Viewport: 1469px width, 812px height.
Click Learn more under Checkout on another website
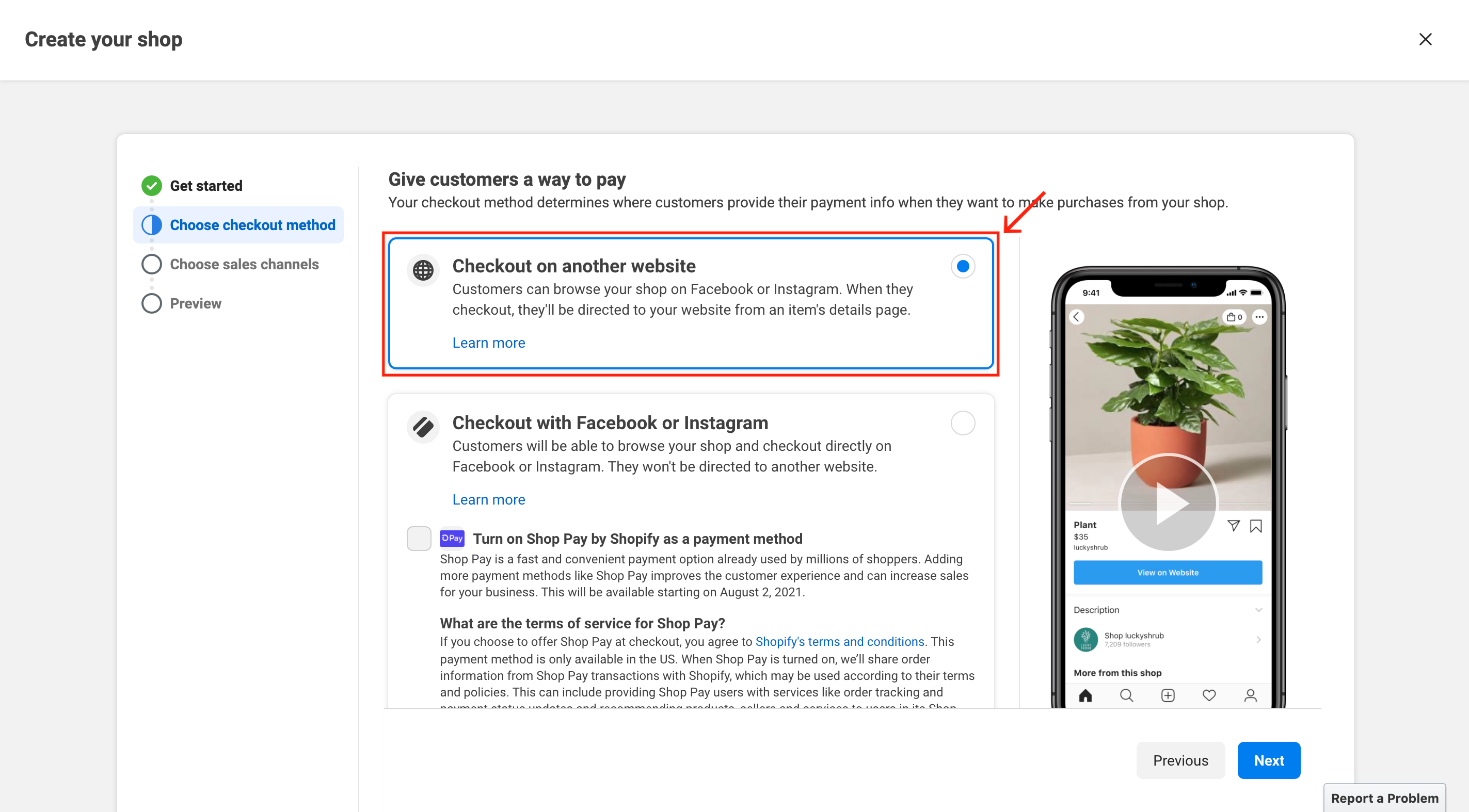(x=489, y=343)
